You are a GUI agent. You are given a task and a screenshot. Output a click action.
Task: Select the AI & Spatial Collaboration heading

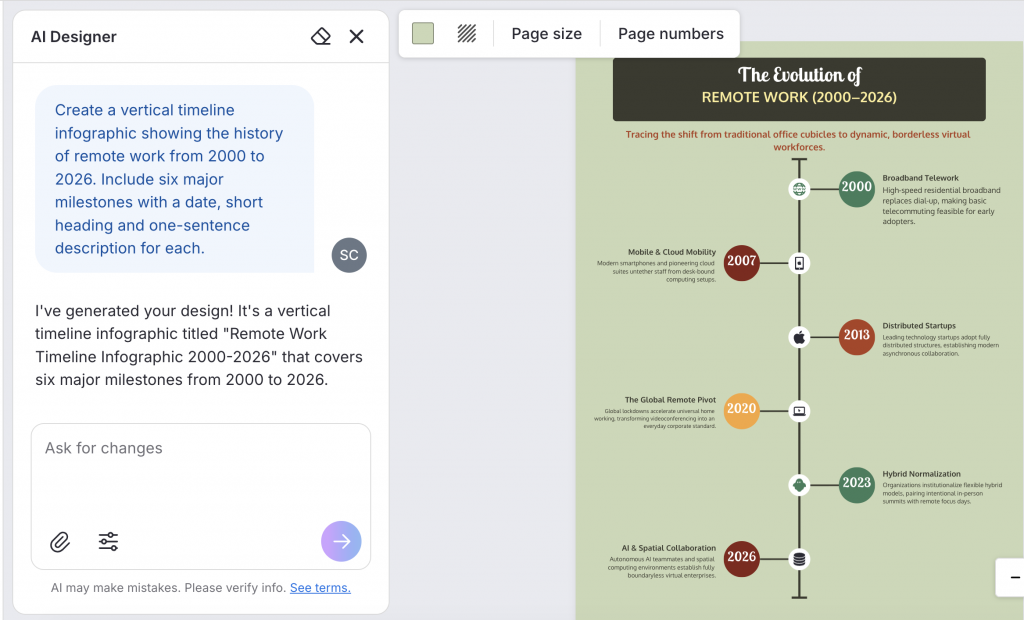coord(669,548)
